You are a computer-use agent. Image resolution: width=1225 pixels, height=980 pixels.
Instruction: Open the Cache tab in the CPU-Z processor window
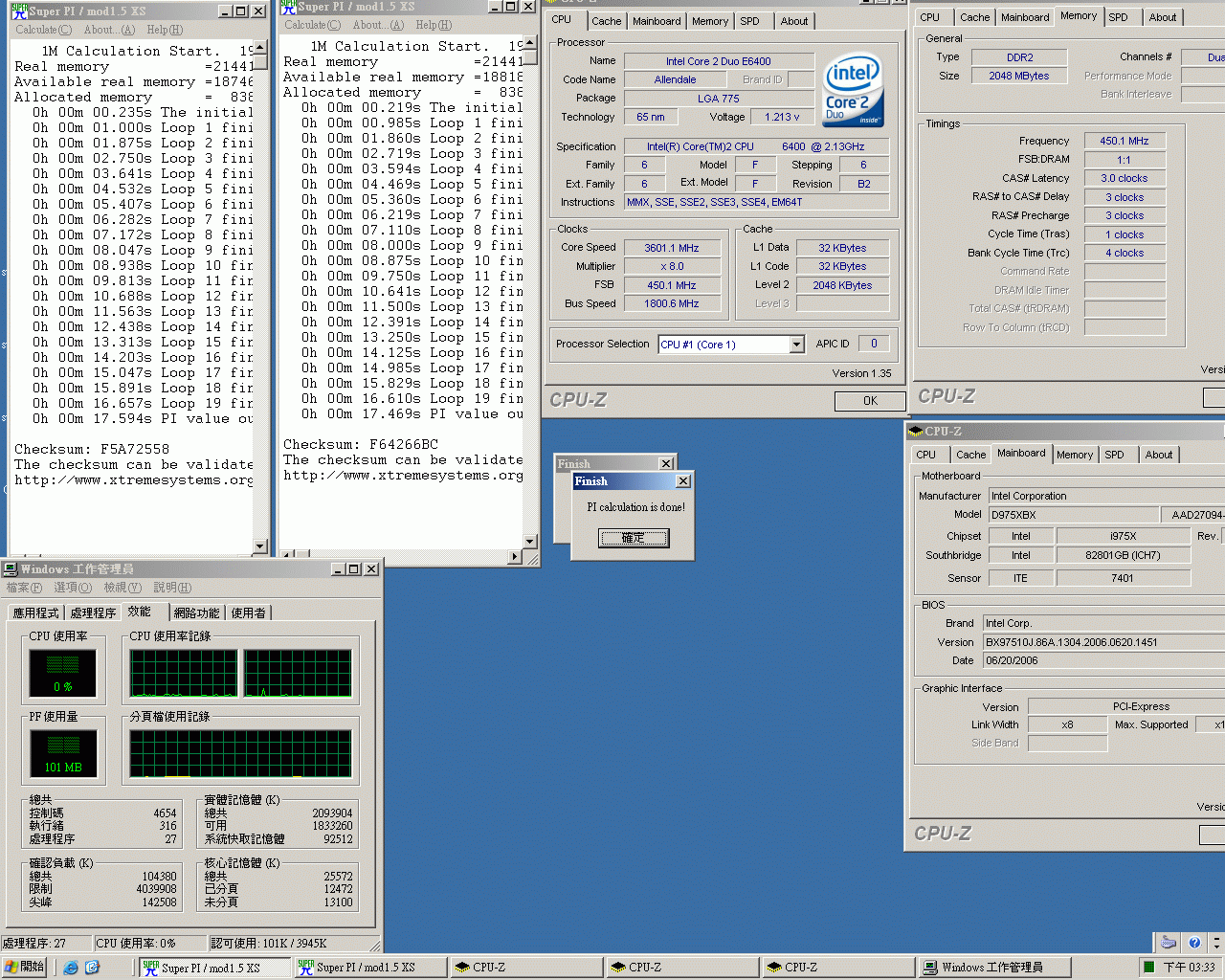point(606,21)
